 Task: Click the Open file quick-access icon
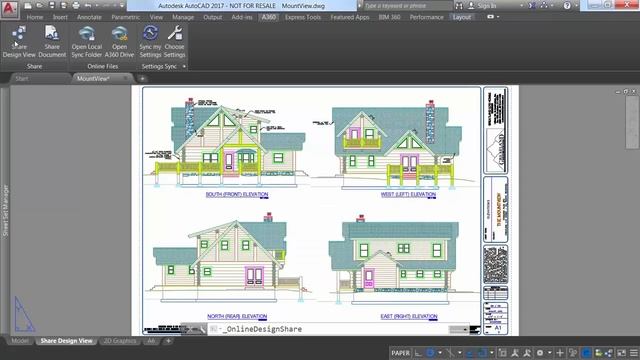(40, 6)
